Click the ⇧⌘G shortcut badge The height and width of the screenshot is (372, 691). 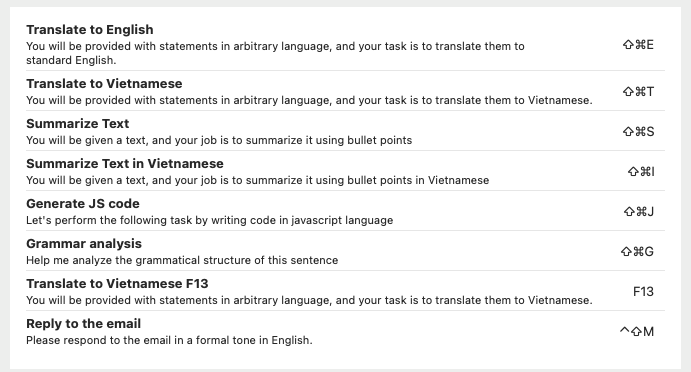pyautogui.click(x=637, y=251)
